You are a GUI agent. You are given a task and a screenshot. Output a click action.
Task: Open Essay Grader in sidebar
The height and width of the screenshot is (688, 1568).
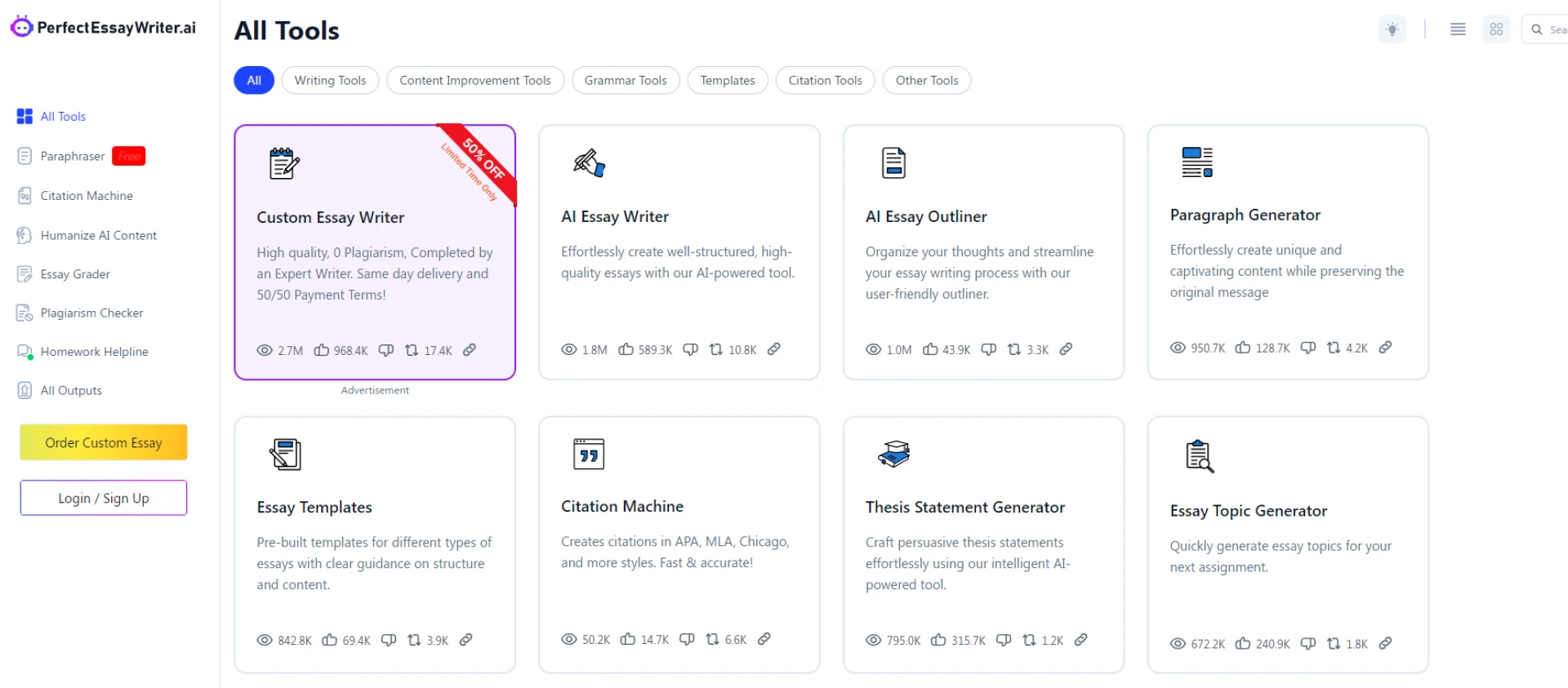coord(63,274)
